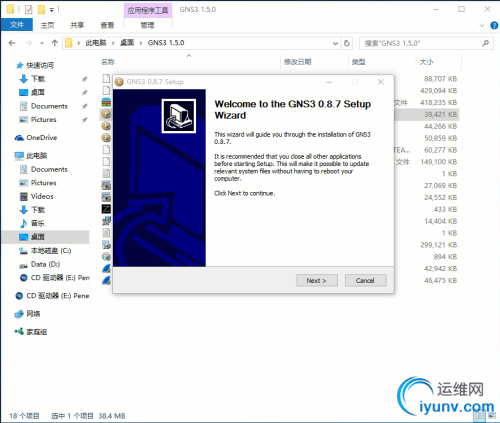This screenshot has height=423, width=500.
Task: Sort by 类型 column header
Action: pos(359,62)
